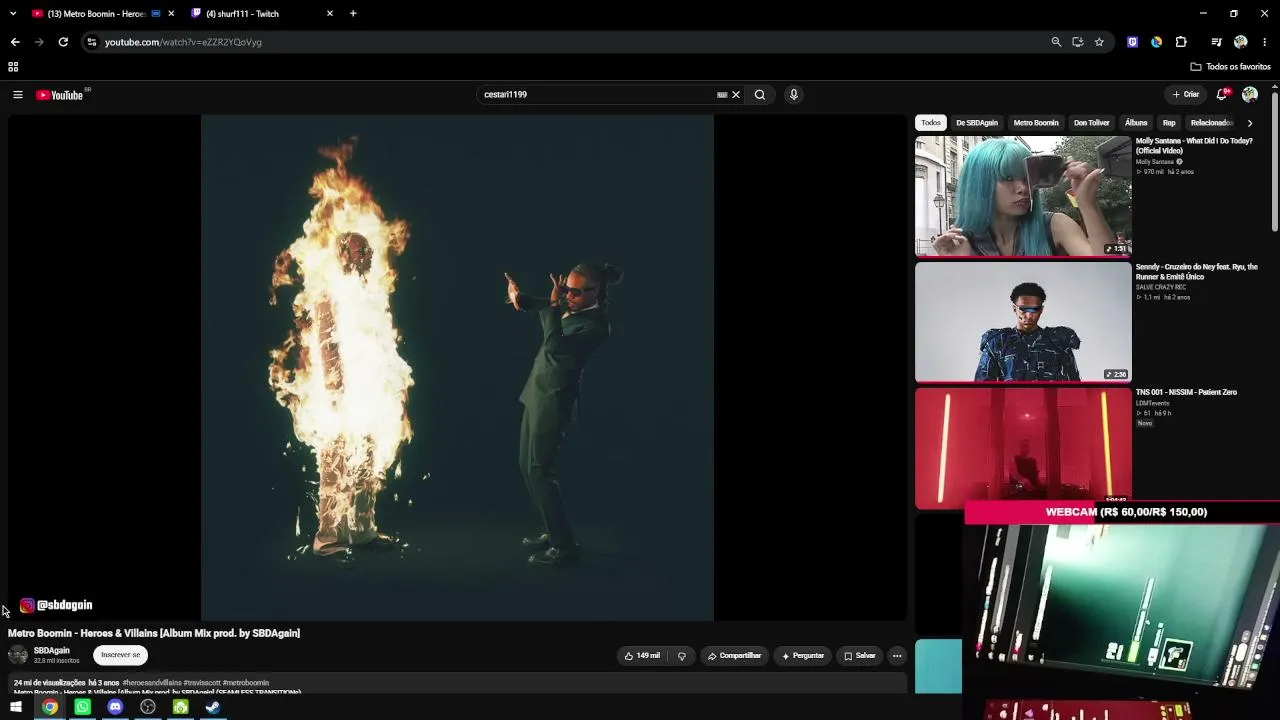Open a new browser tab
Viewport: 1280px width, 720px height.
coord(353,14)
